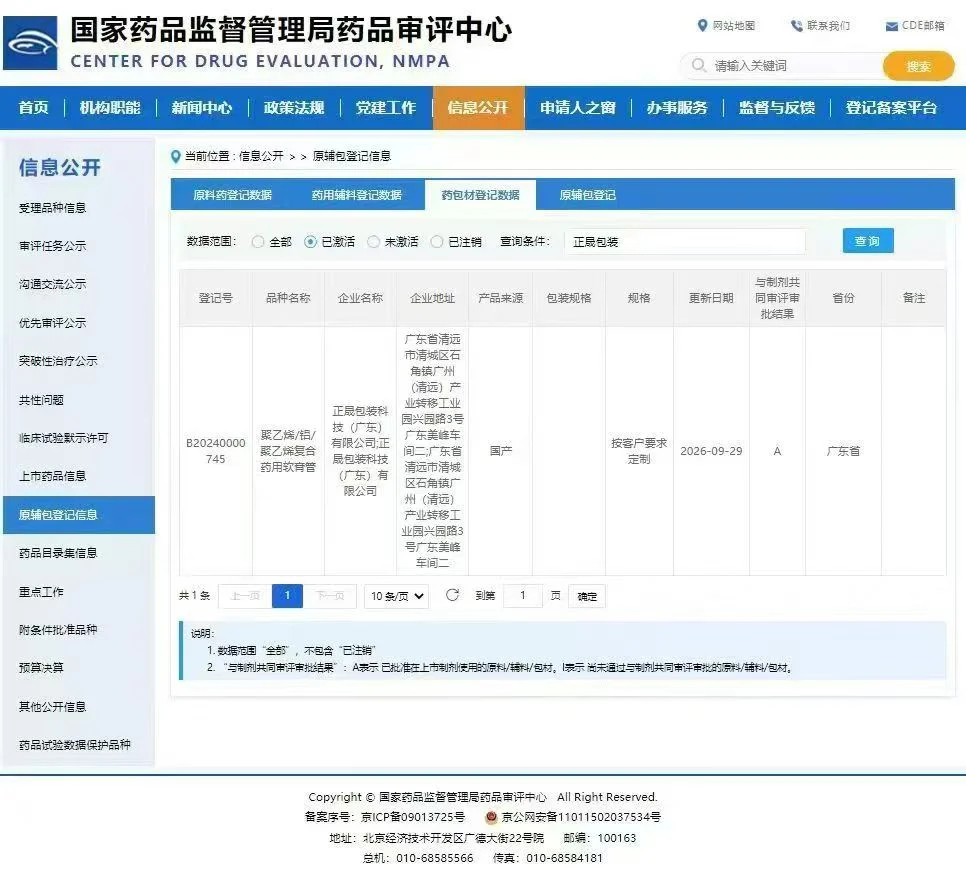Open 信息公开 navigation item
Viewport: 966px width, 880px height.
[x=478, y=108]
